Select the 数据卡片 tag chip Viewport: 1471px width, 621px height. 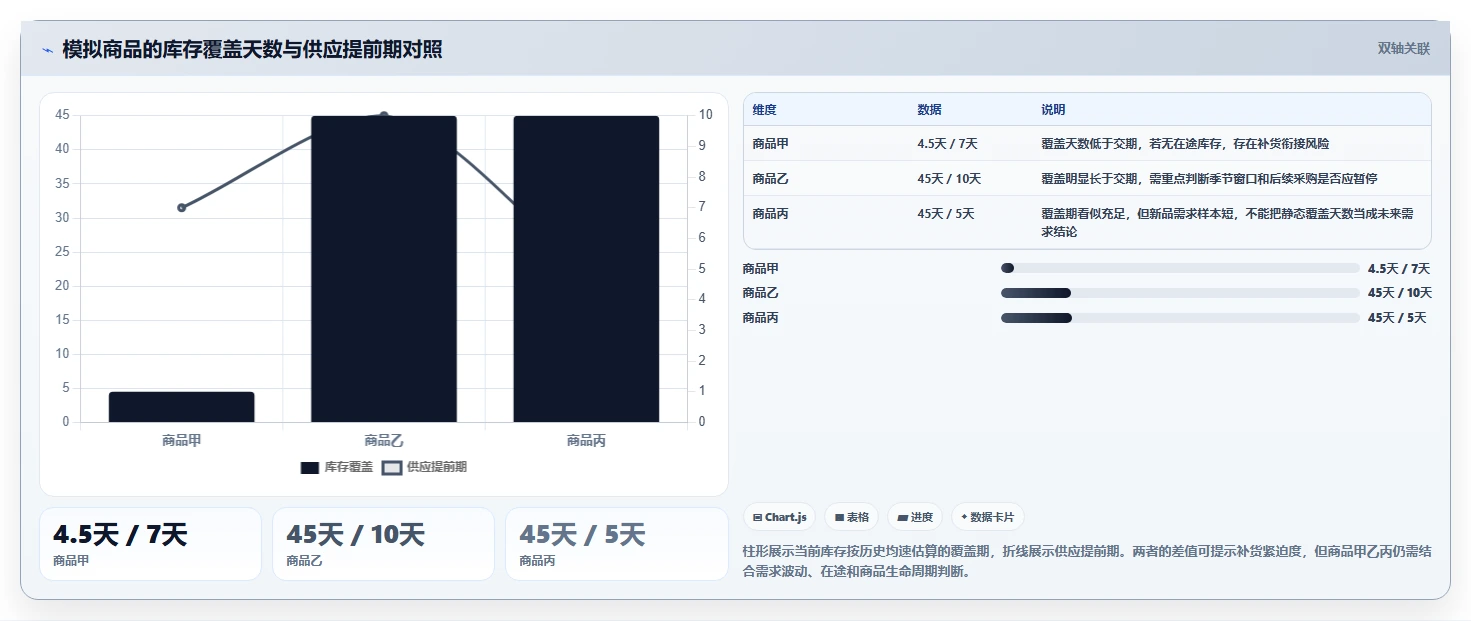click(x=987, y=517)
